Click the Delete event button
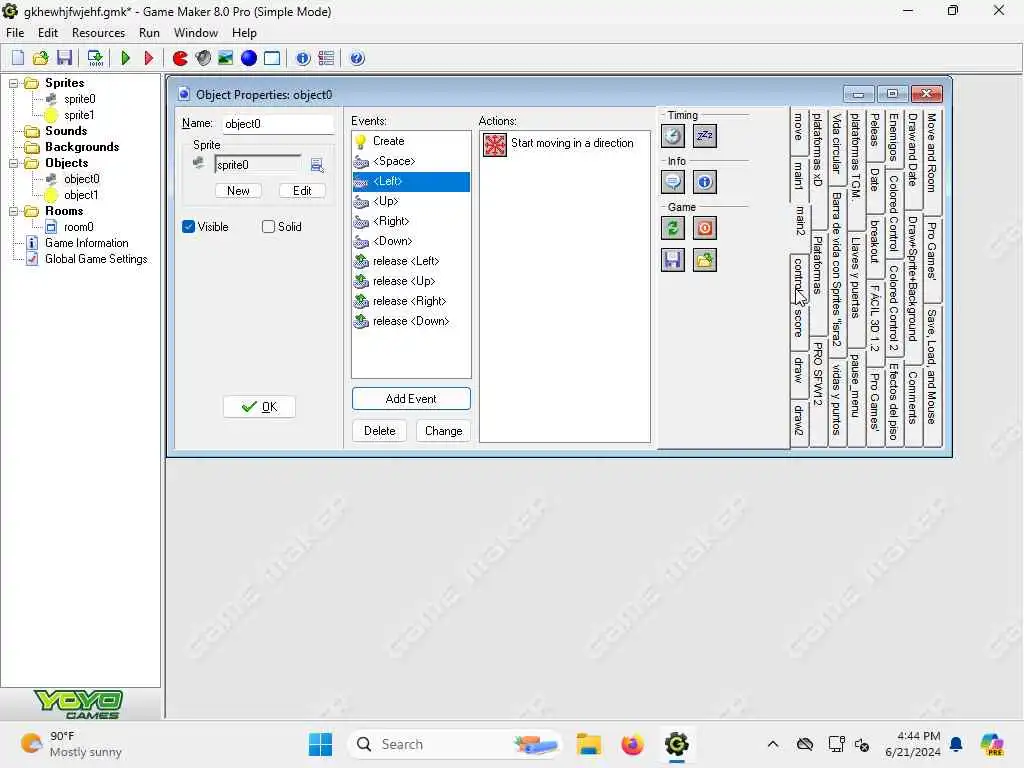This screenshot has height=768, width=1024. click(x=379, y=431)
